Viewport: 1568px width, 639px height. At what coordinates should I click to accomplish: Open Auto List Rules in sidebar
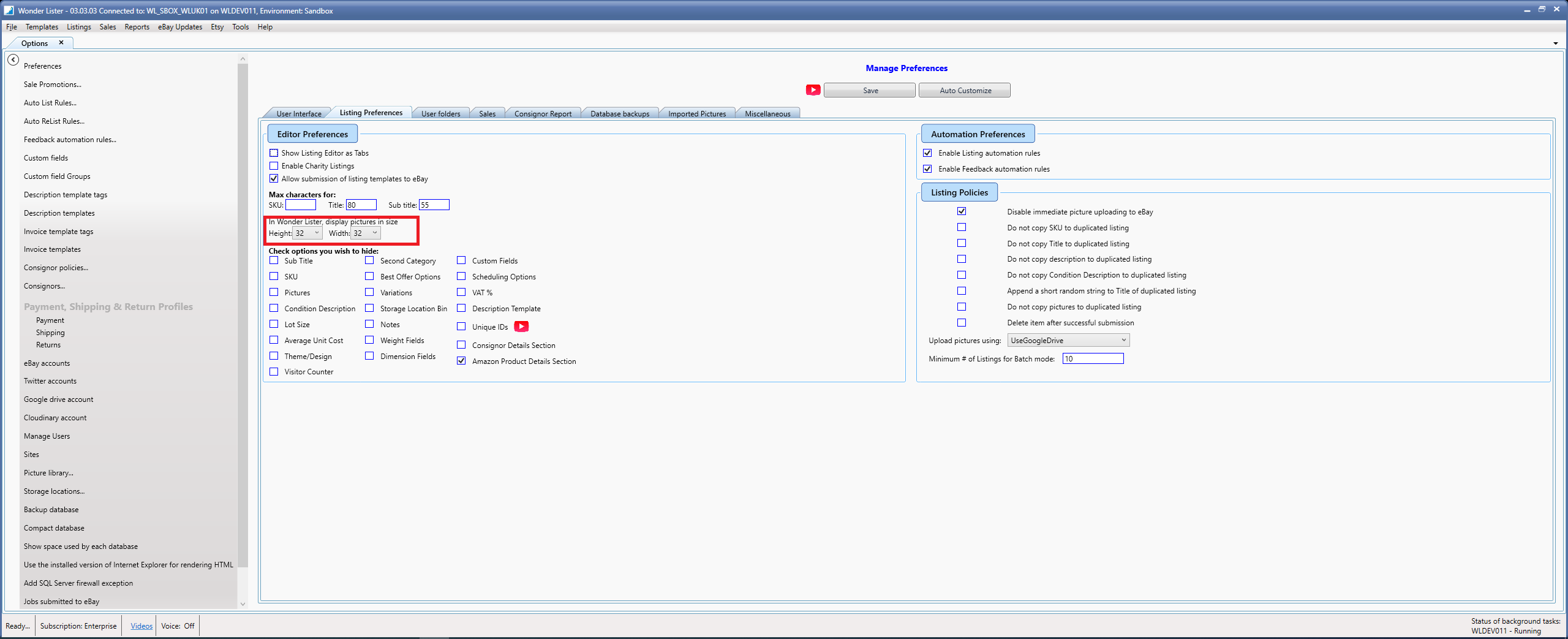pos(50,103)
